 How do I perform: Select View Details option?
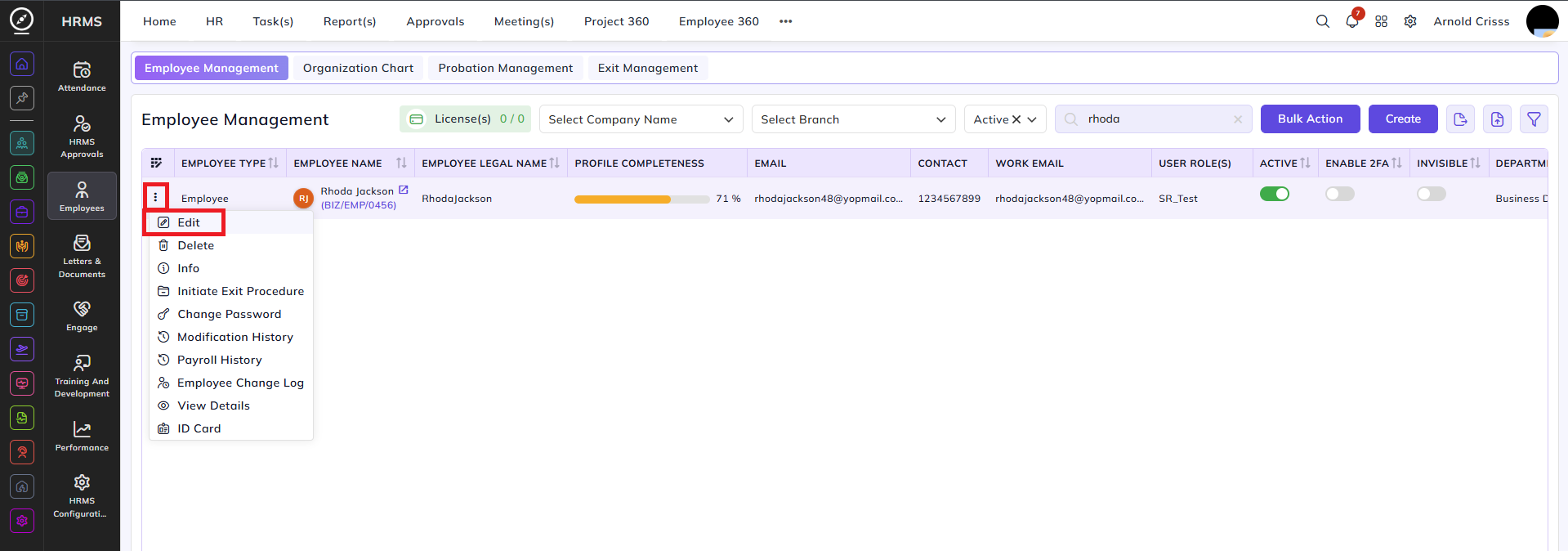[x=231, y=405]
